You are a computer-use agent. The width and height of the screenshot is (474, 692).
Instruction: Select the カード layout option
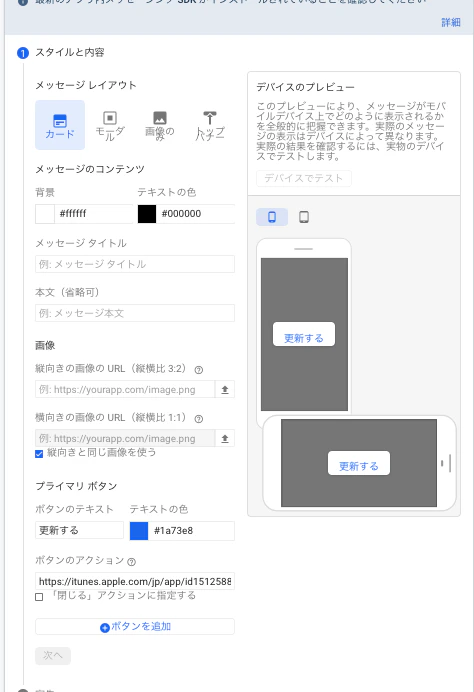tap(60, 125)
